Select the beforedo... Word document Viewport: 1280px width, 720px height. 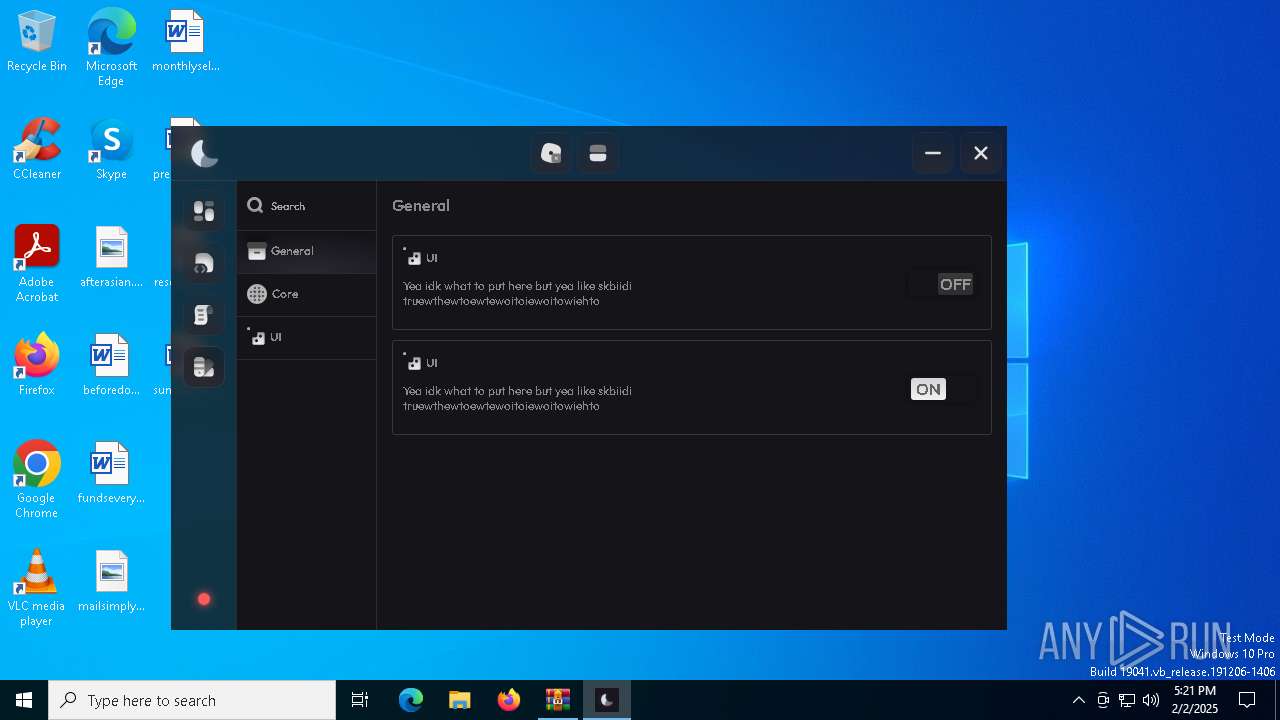111,366
